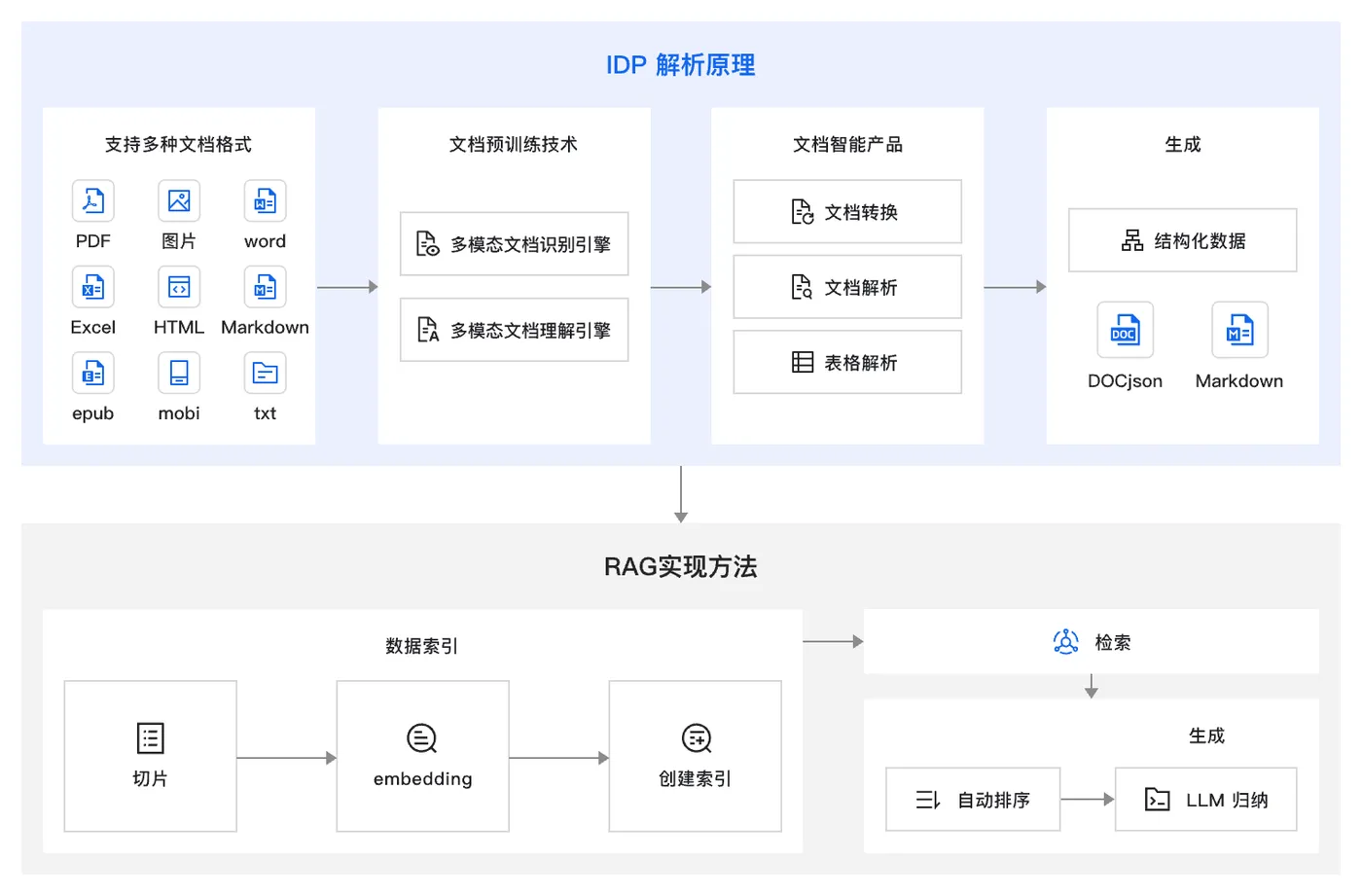Screen dimensions: 1362x896
Task: Click the 文档预训练技术 heading
Action: pos(514,144)
